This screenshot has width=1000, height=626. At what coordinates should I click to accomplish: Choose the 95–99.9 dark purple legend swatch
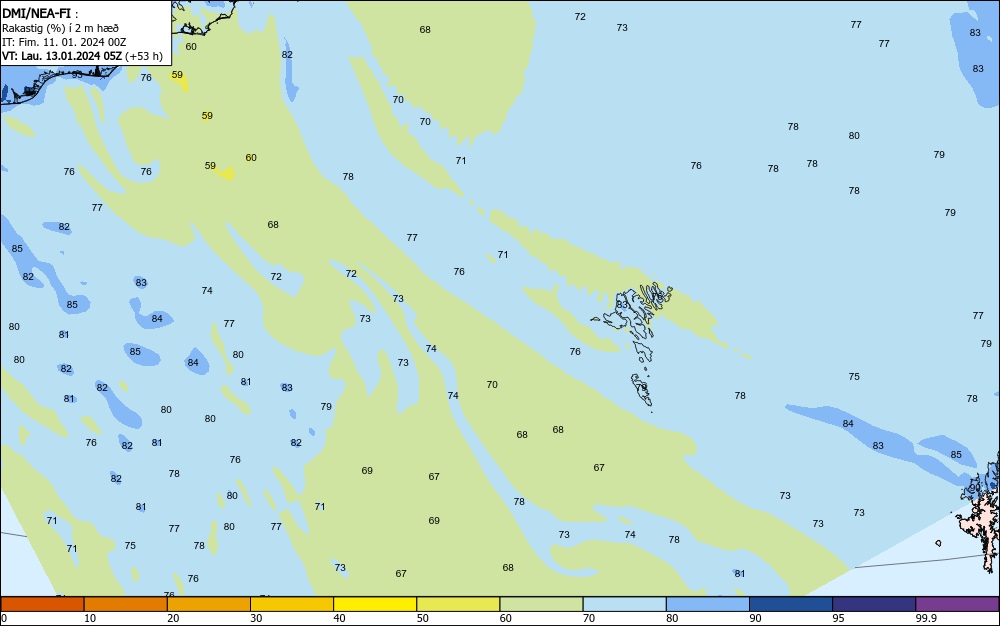pos(874,604)
